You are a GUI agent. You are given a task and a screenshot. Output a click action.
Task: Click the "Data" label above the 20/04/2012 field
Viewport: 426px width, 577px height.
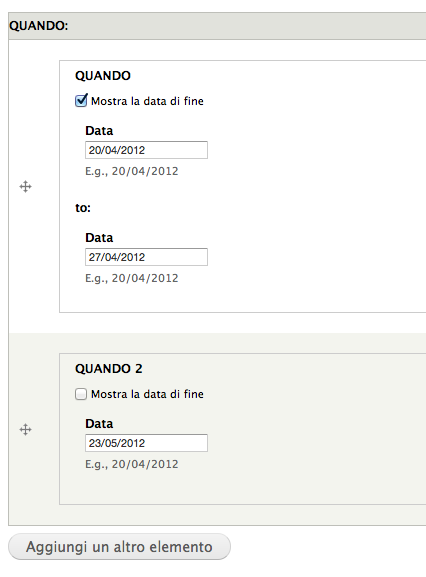click(99, 131)
